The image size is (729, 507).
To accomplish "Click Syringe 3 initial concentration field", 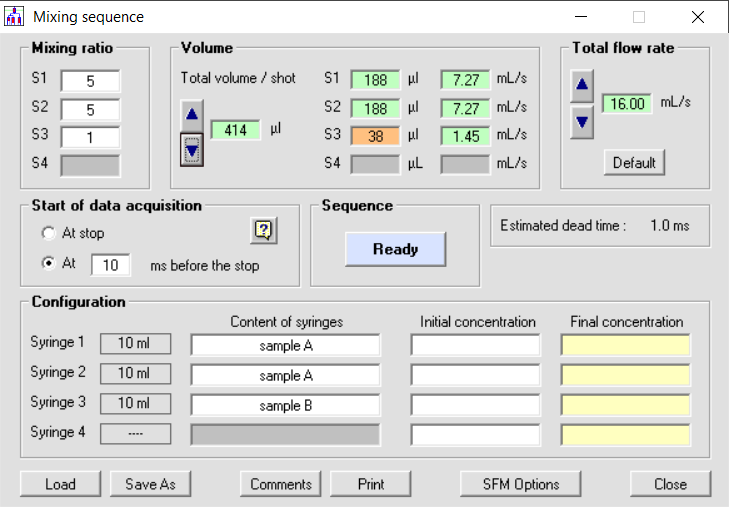I will (x=476, y=405).
